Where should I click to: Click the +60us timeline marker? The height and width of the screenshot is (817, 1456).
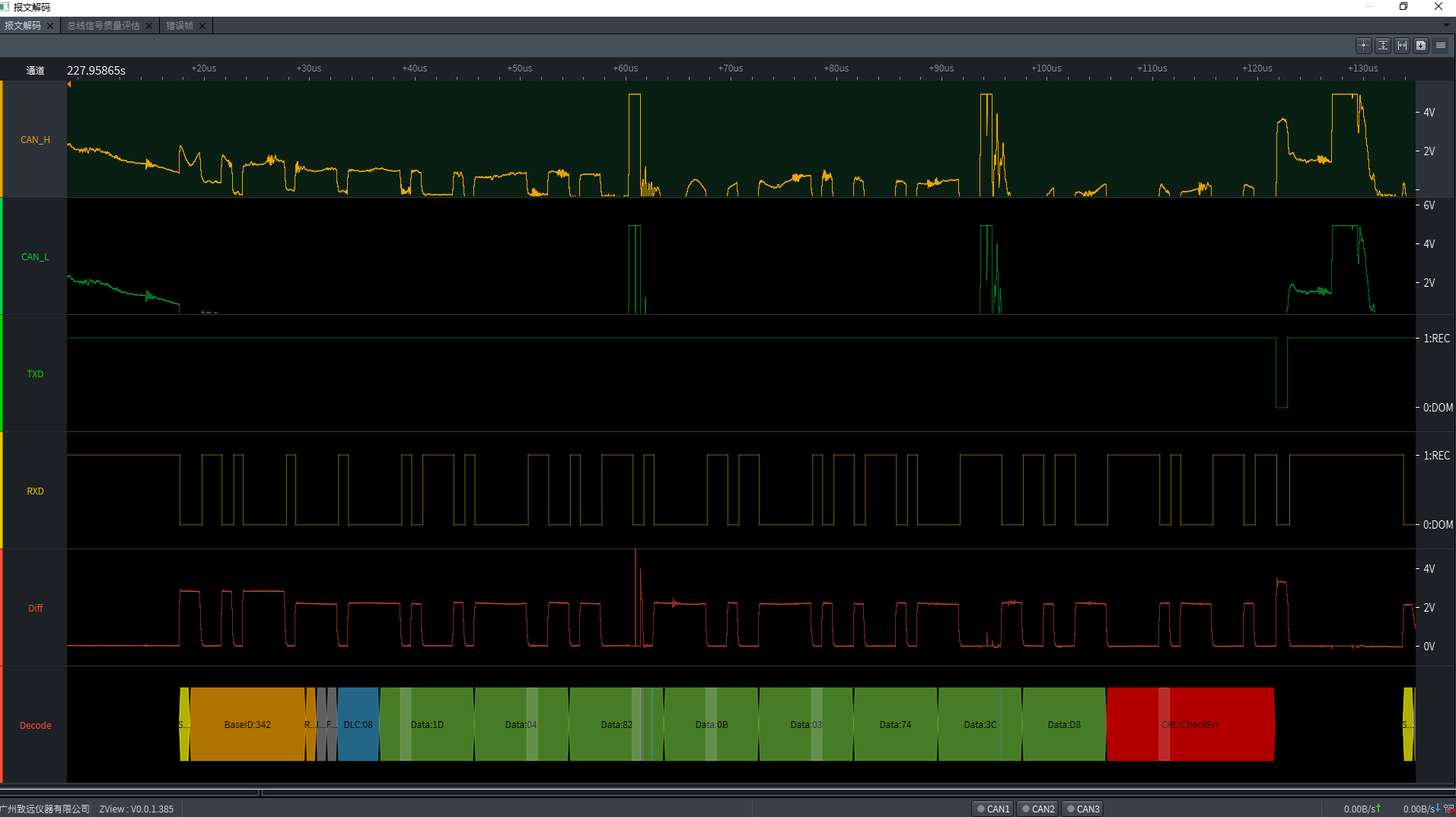pos(625,68)
